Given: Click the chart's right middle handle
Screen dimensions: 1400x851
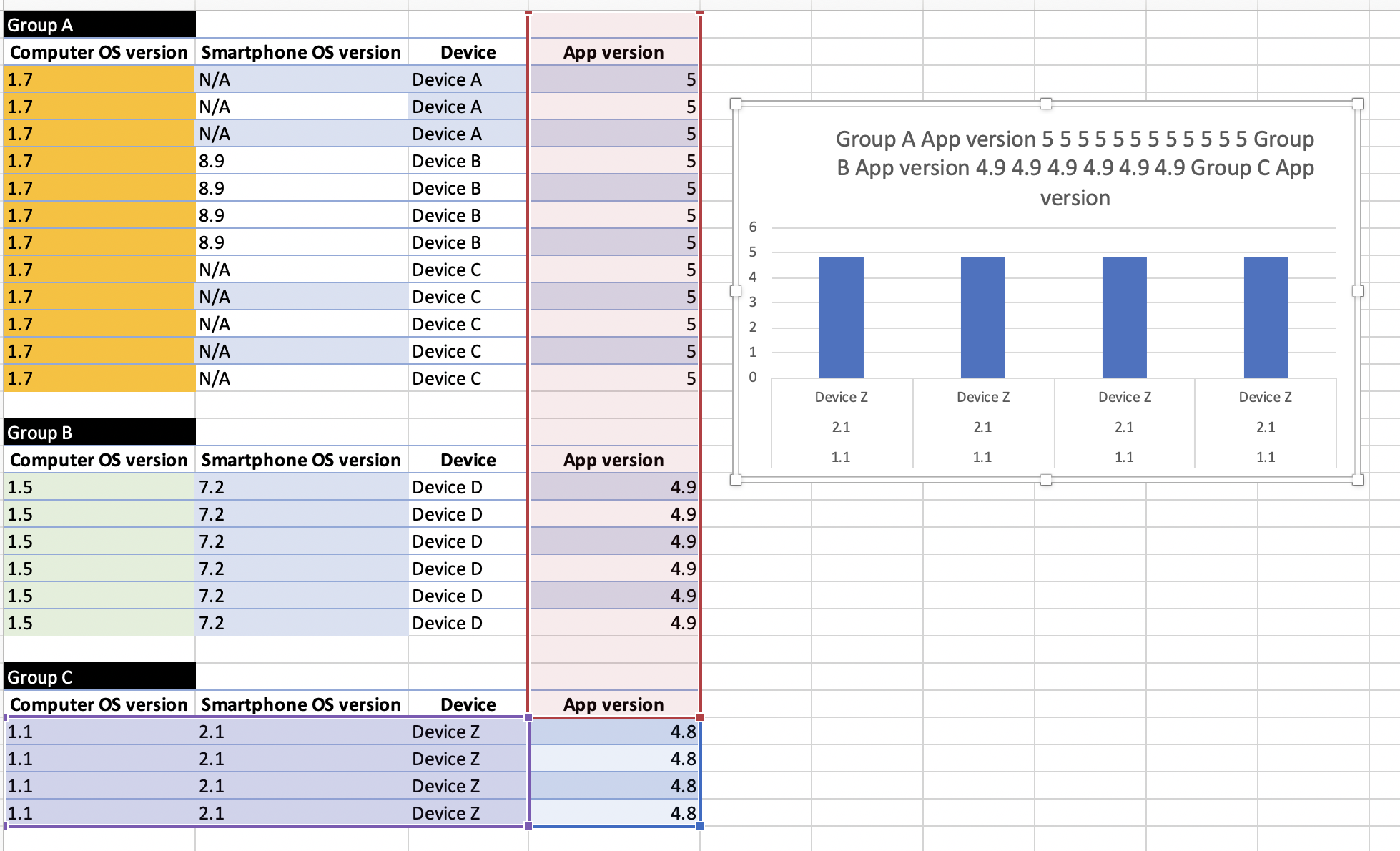Looking at the screenshot, I should pos(1358,291).
